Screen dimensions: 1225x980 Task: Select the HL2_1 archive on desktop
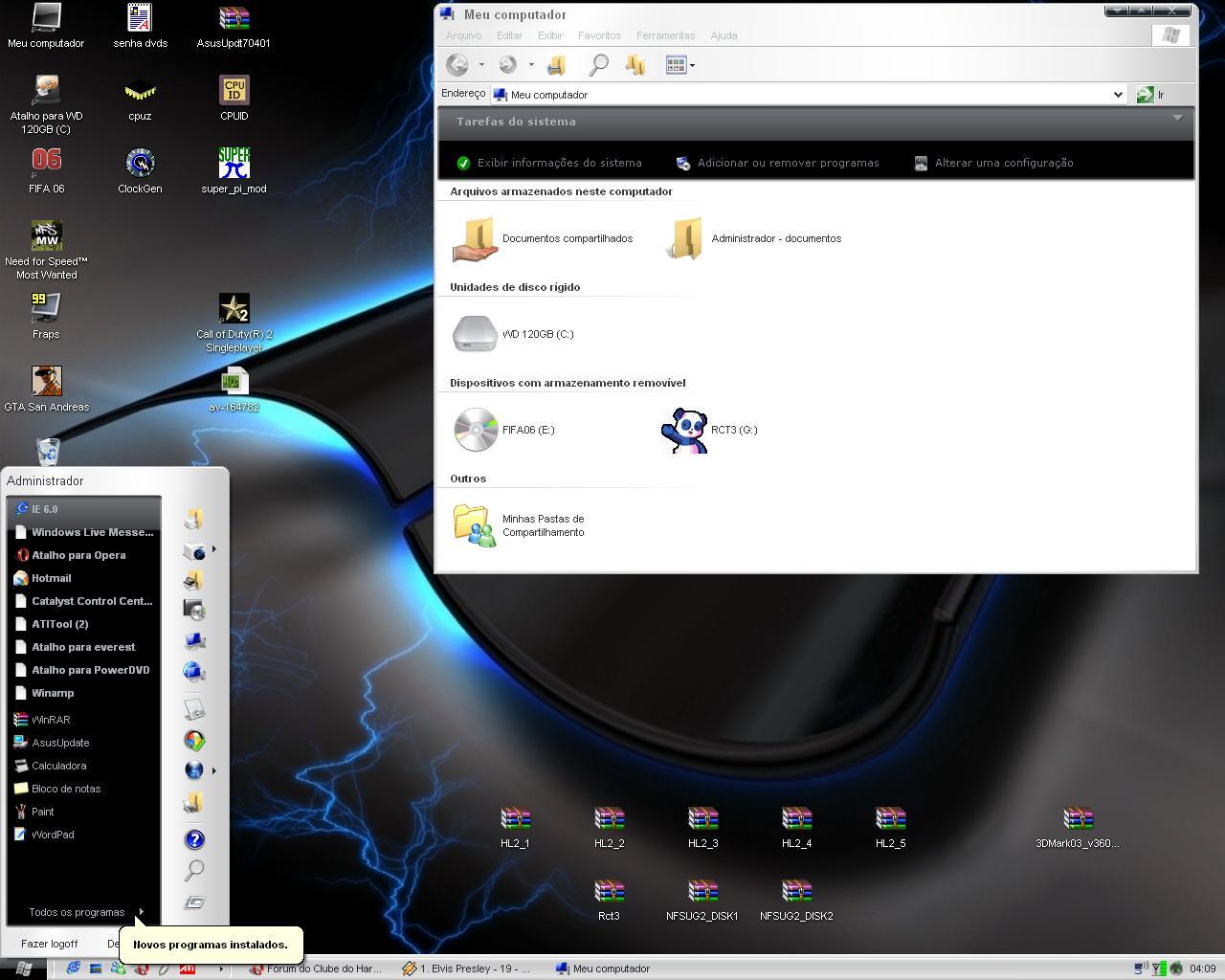click(515, 827)
